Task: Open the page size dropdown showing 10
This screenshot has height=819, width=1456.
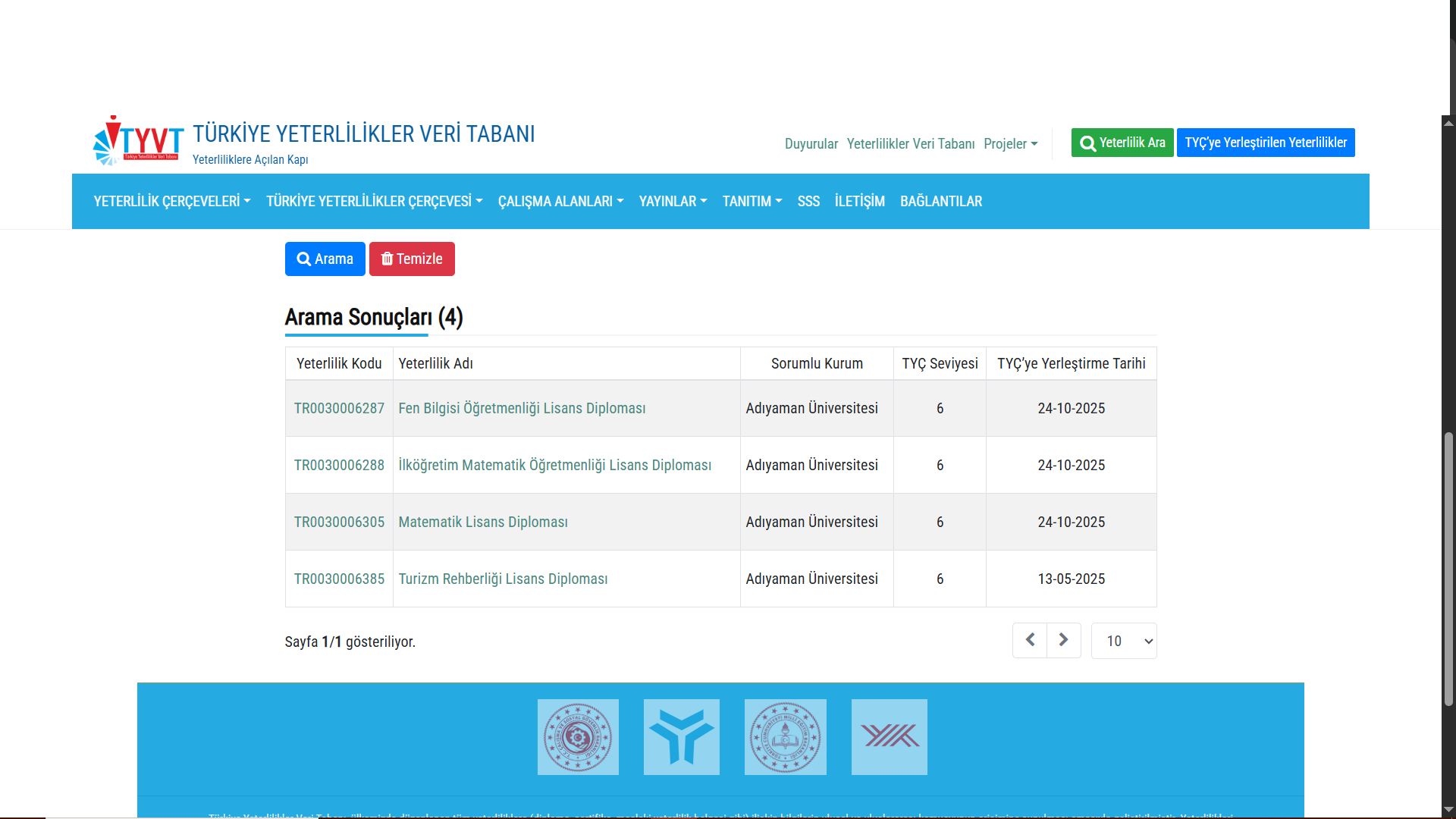Action: coord(1123,641)
